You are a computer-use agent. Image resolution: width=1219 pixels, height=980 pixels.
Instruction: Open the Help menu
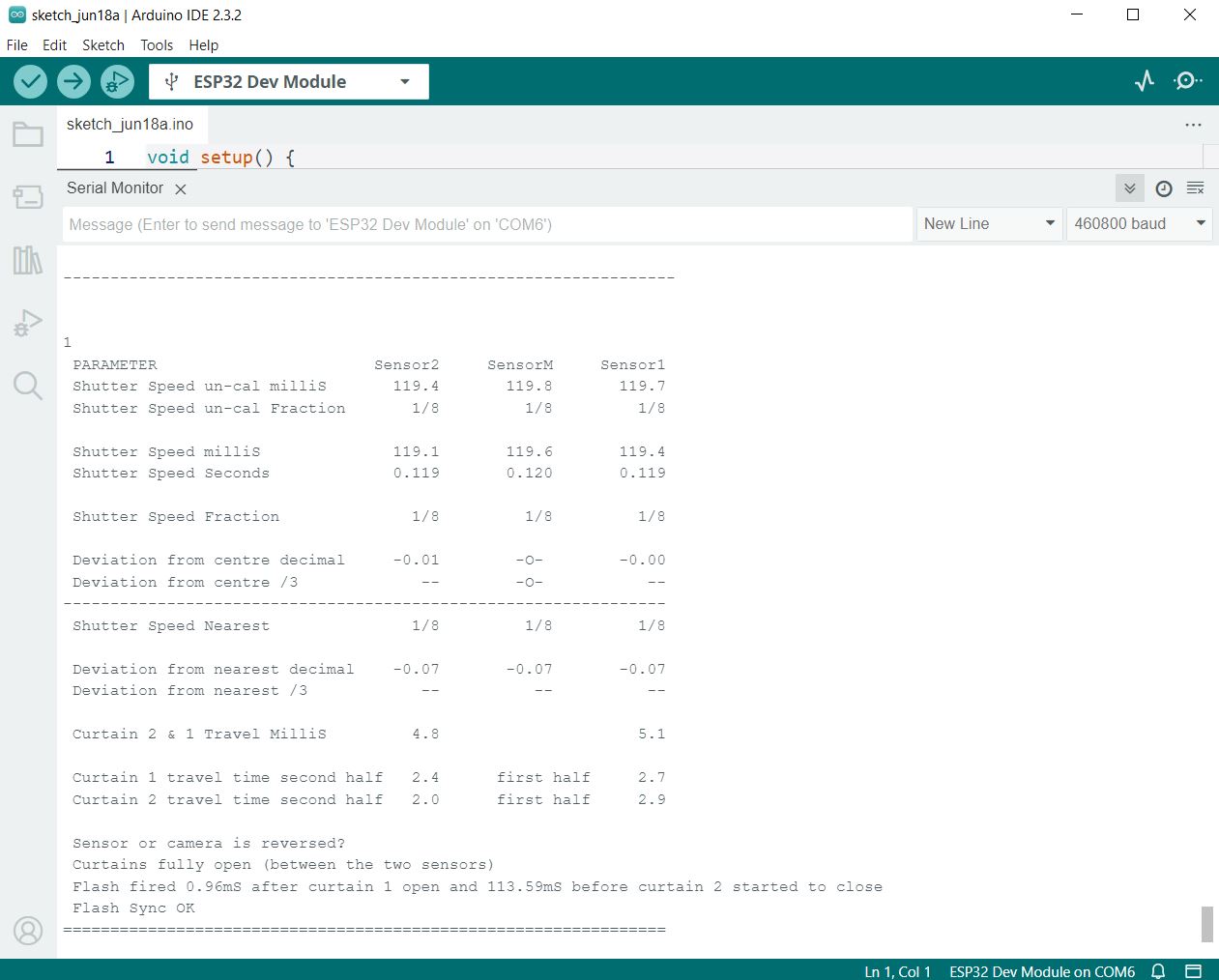(204, 45)
